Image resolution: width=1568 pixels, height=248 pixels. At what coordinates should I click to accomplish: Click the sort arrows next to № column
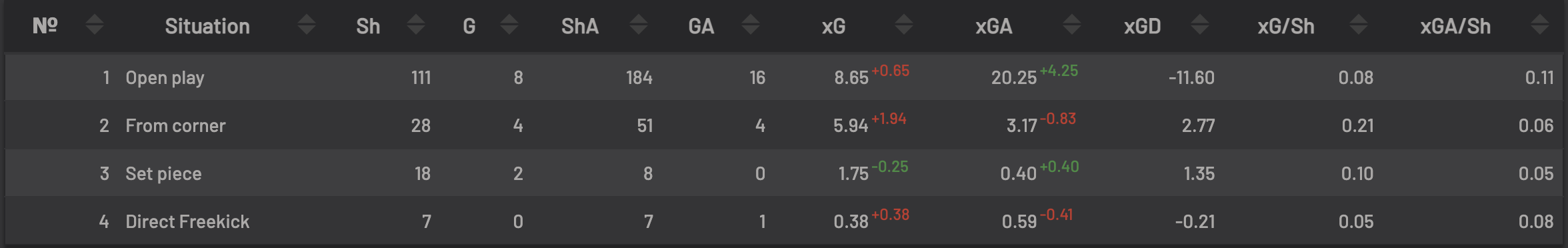pyautogui.click(x=95, y=25)
